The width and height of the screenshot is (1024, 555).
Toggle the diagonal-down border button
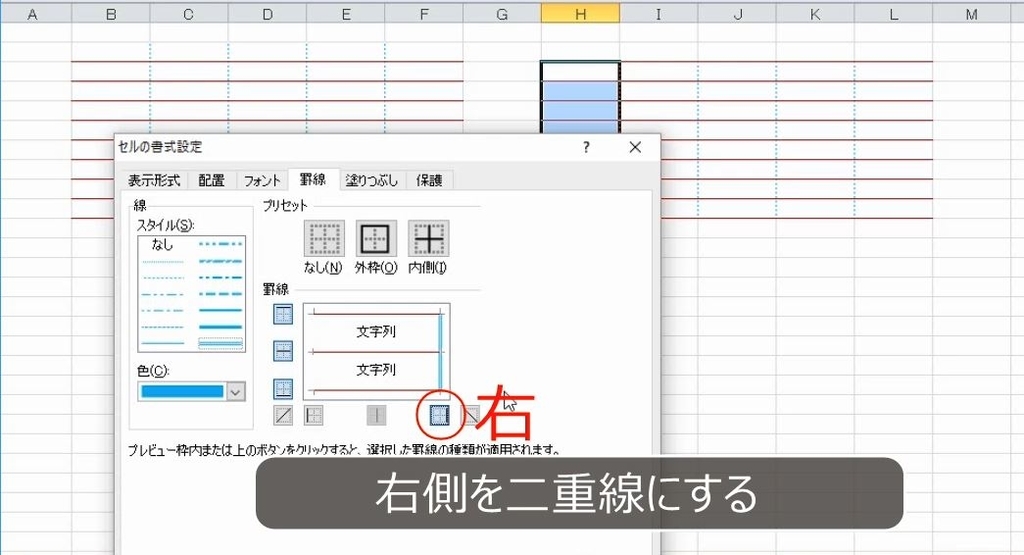(x=471, y=415)
